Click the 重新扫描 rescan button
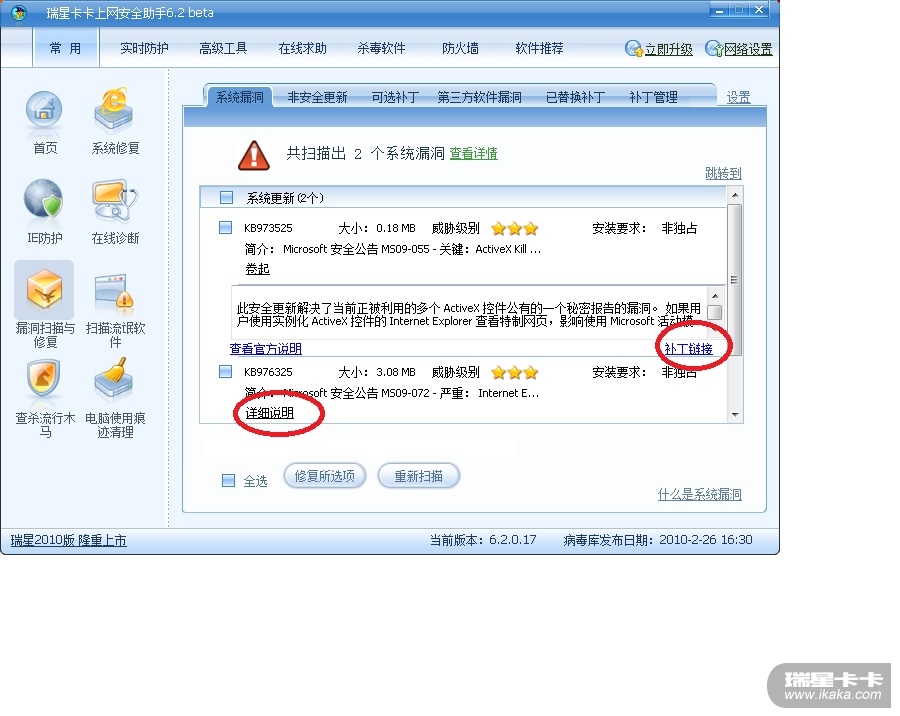900x716 pixels. 418,476
